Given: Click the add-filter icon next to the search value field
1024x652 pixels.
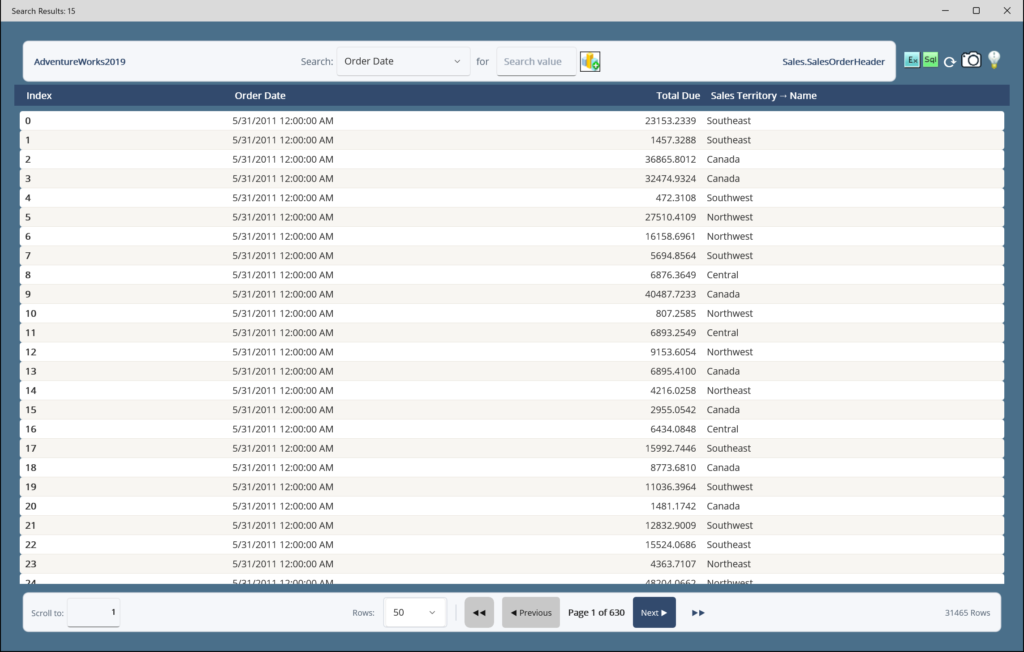Looking at the screenshot, I should tap(590, 61).
